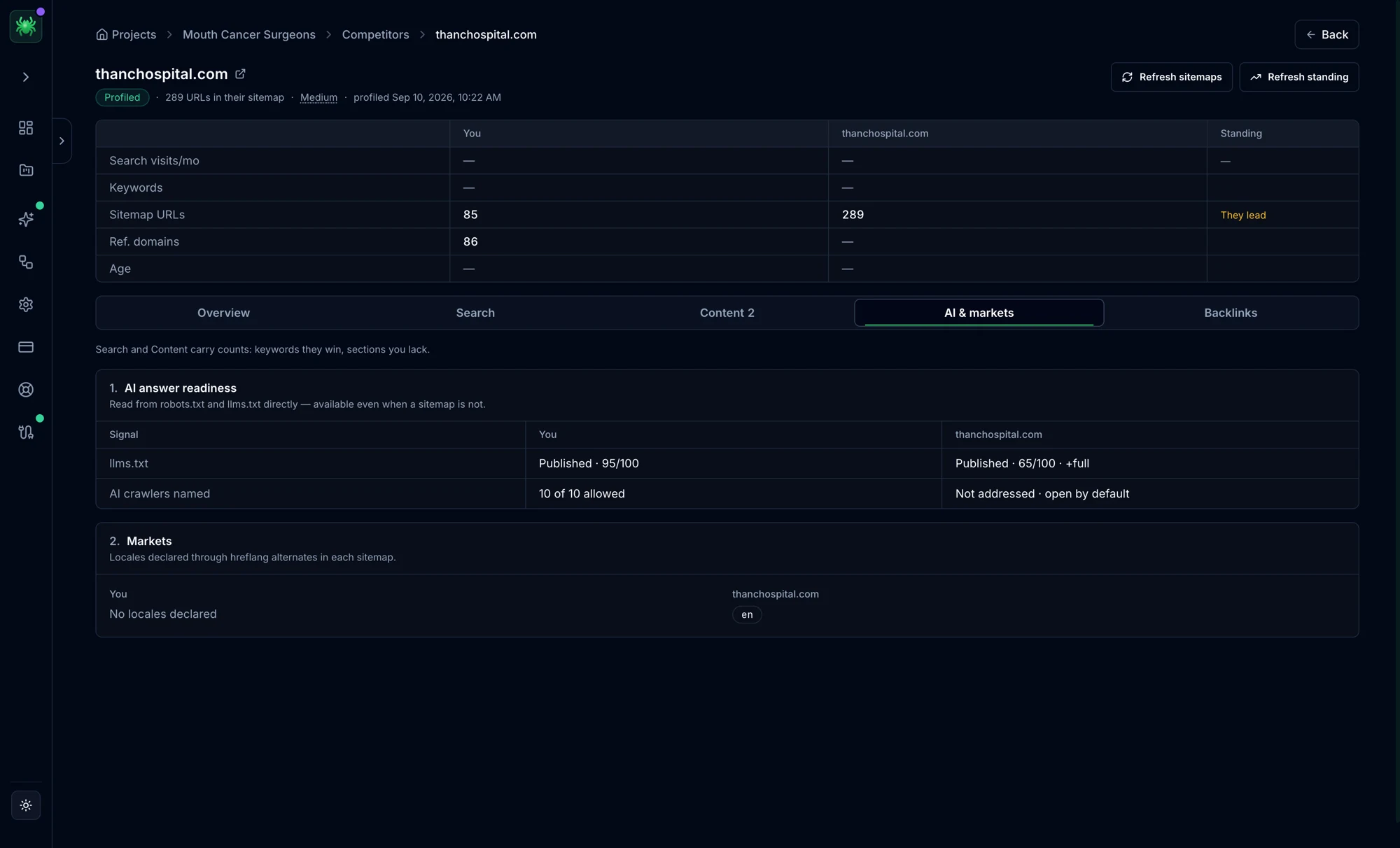Click '10 of 10 allowed' cell
Image resolution: width=1400 pixels, height=848 pixels.
[582, 493]
